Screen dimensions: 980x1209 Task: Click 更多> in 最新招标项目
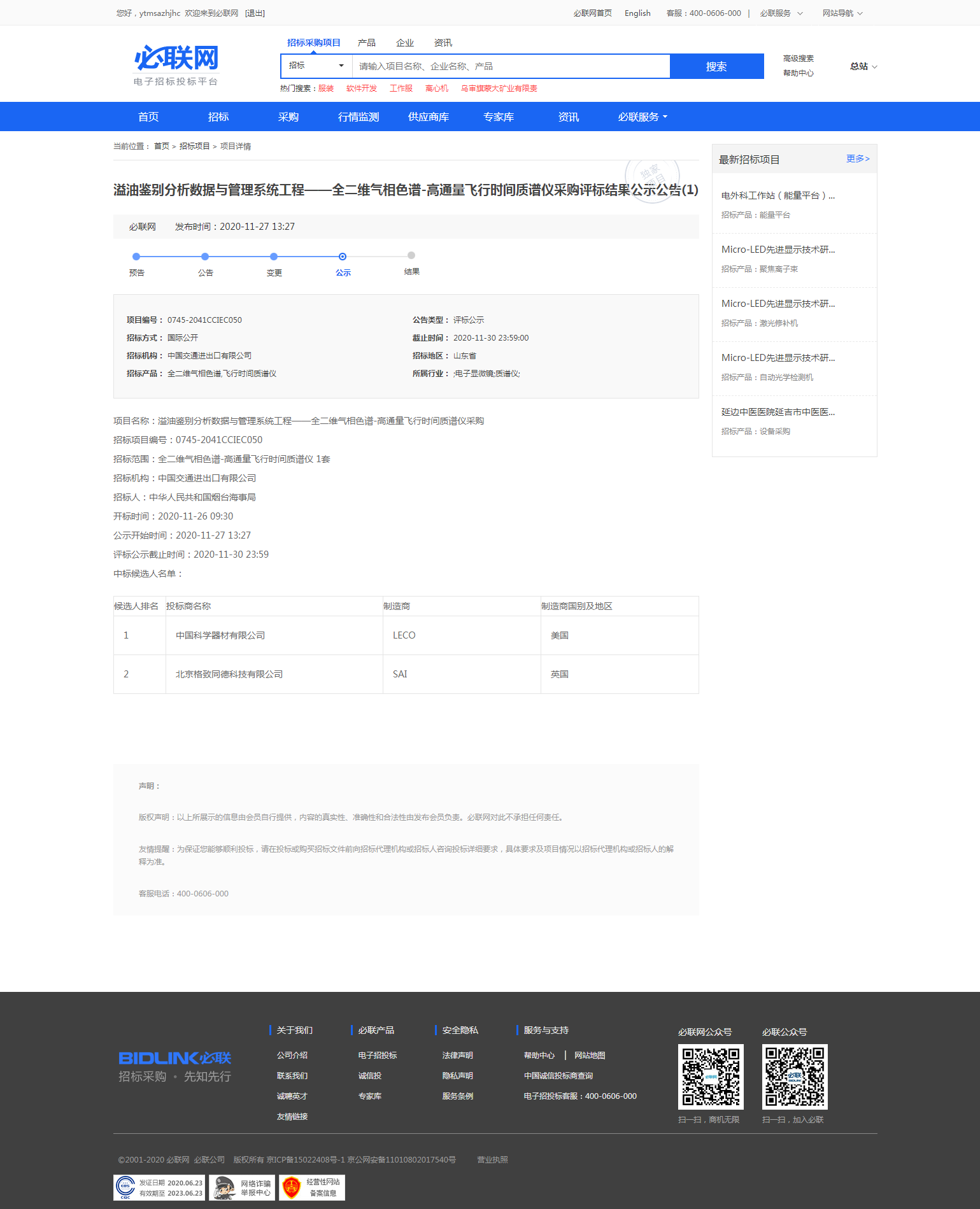[858, 159]
